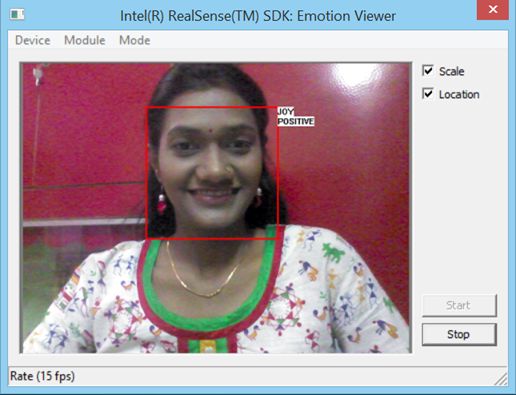Click the window resize grip
This screenshot has height=395, width=516.
pyautogui.click(x=501, y=379)
